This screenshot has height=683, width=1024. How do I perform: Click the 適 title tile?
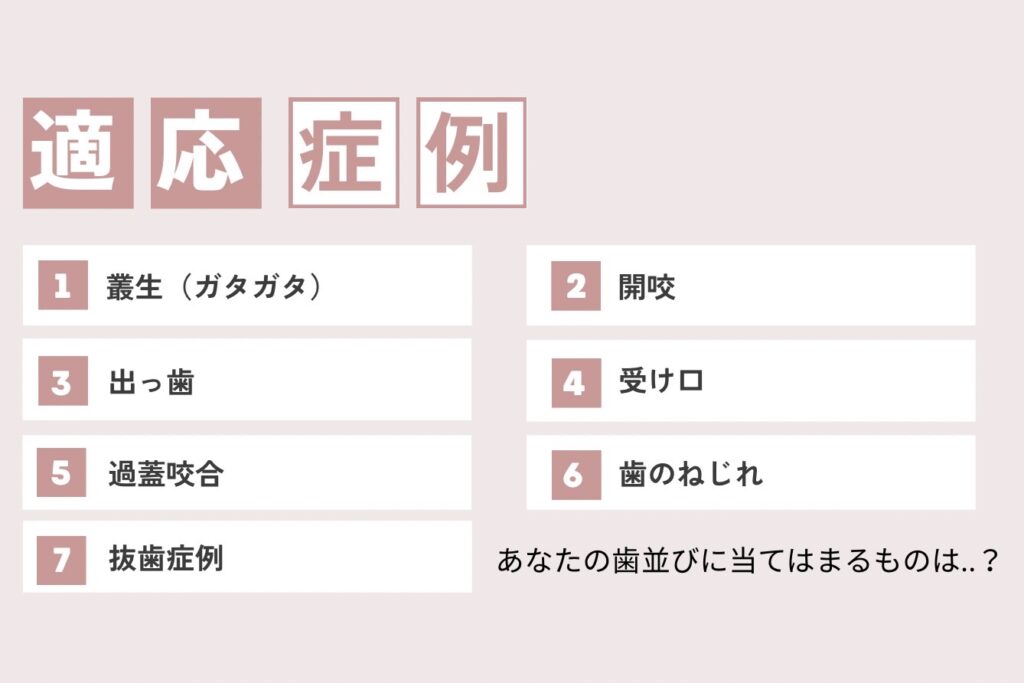click(x=78, y=153)
